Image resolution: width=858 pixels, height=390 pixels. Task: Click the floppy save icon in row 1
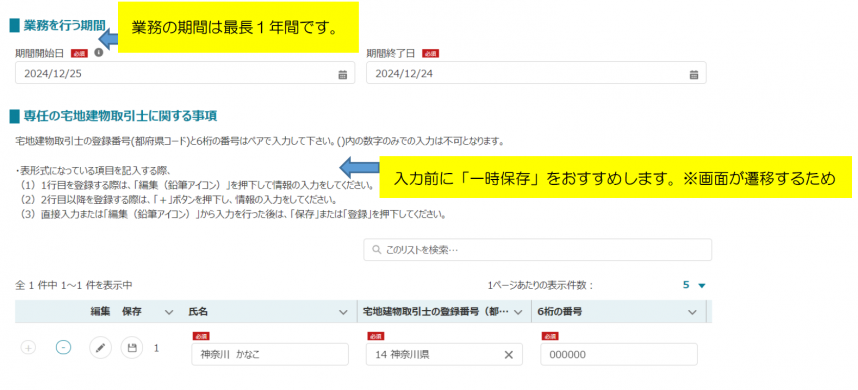pyautogui.click(x=132, y=347)
